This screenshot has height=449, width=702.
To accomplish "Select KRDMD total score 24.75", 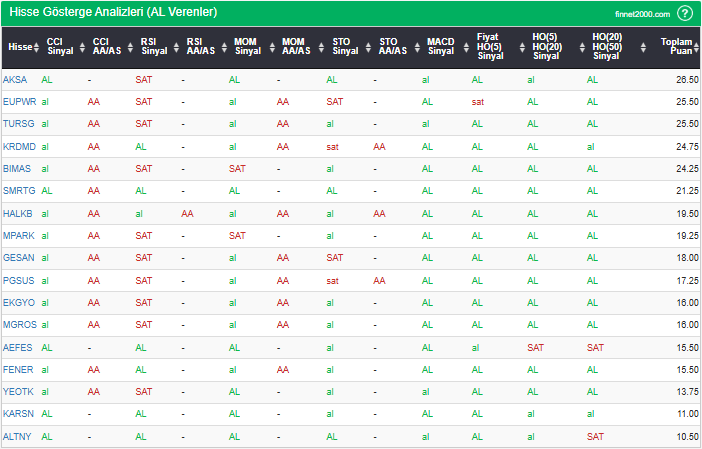I will (x=687, y=146).
